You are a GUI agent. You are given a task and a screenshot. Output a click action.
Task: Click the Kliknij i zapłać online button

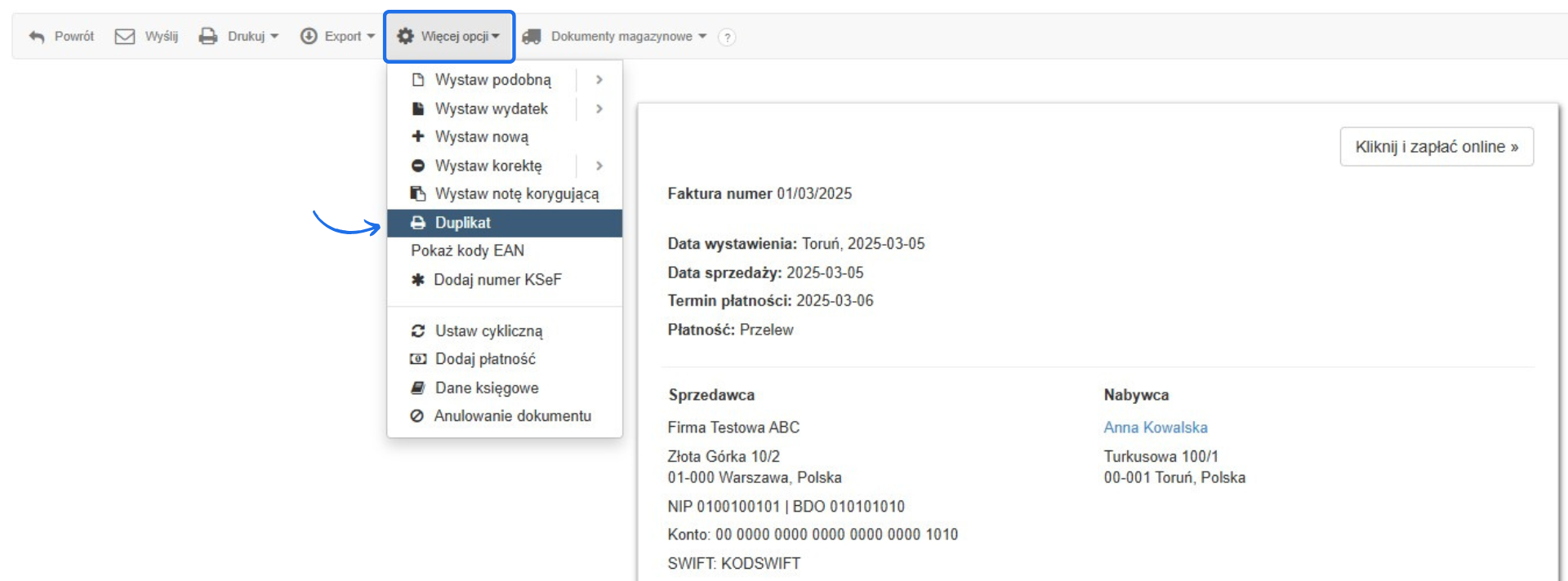point(1437,146)
